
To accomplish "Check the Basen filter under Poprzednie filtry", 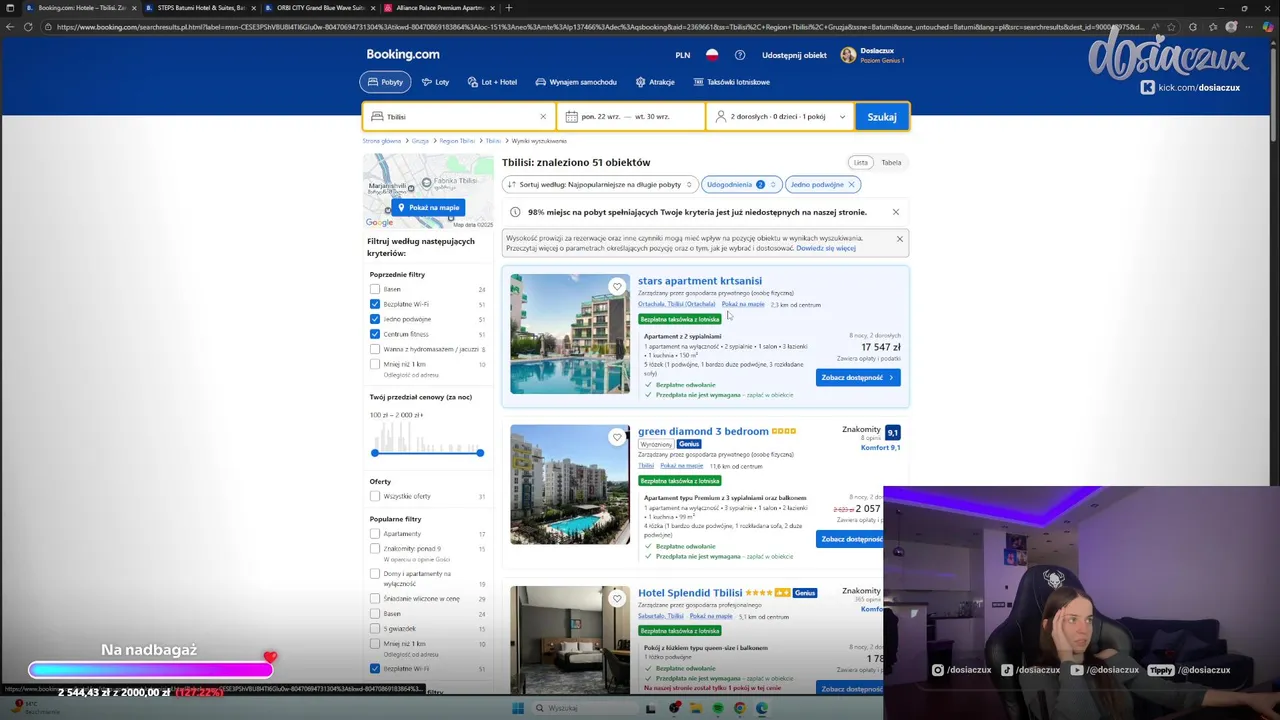I will [375, 289].
